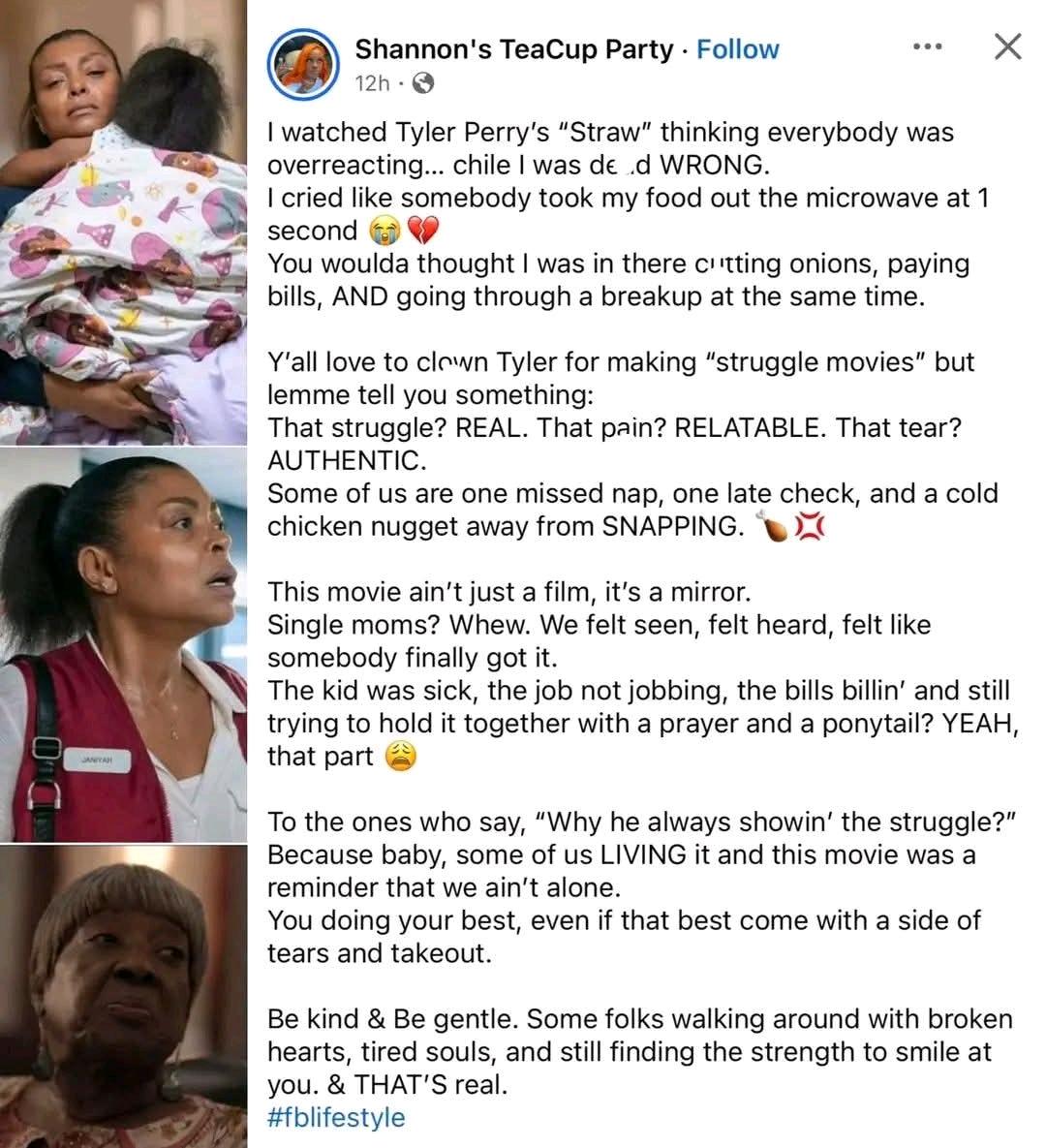View bottom photo of elderly woman
The height and width of the screenshot is (1148, 1046).
pos(123,996)
